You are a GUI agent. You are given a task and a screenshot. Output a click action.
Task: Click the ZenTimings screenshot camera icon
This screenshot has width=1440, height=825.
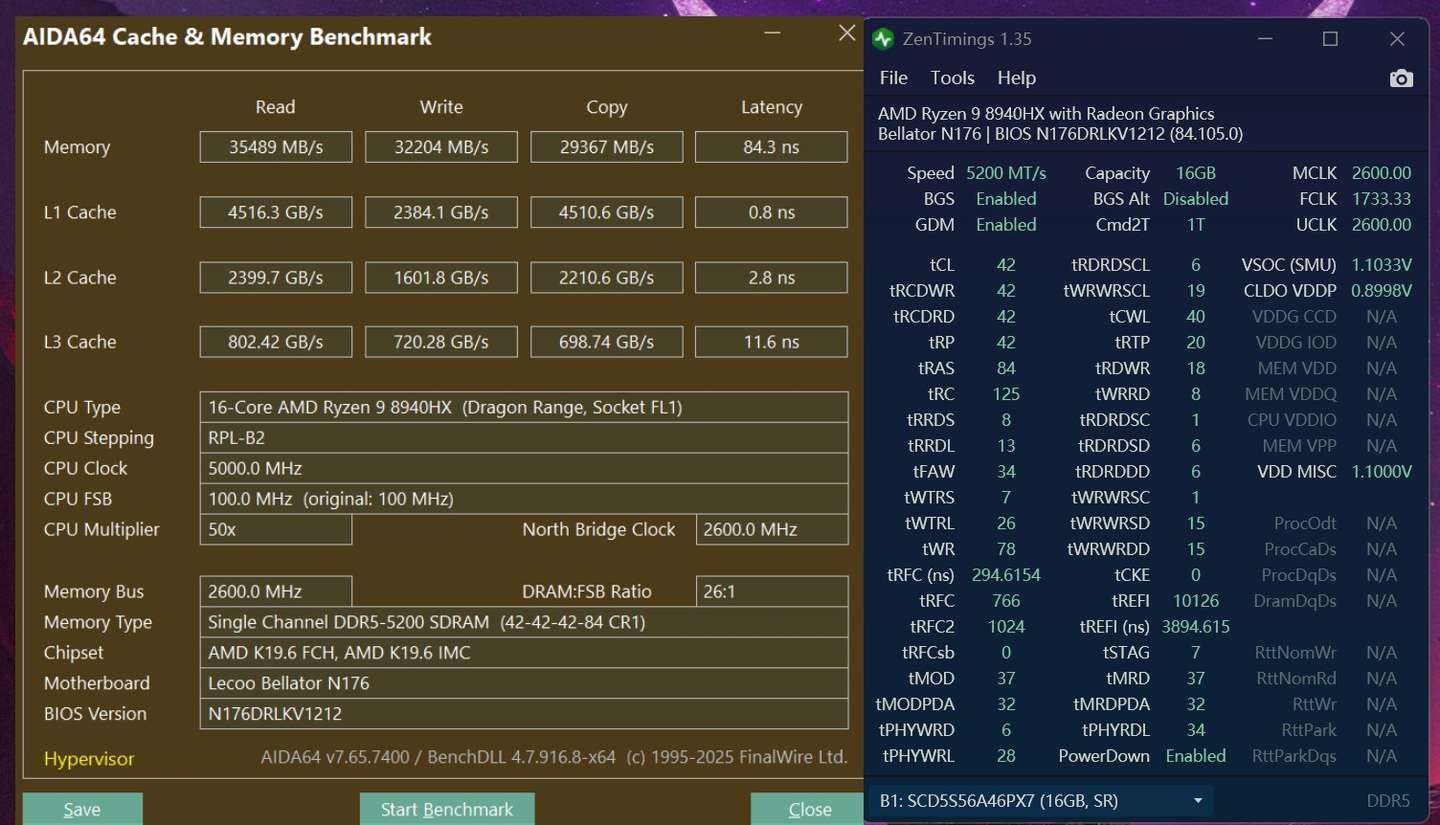pos(1401,78)
